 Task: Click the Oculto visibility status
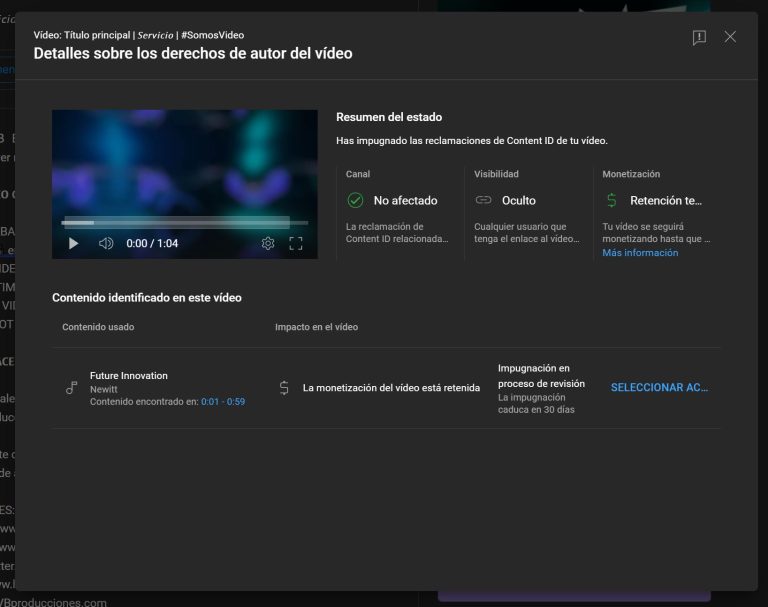(x=519, y=200)
